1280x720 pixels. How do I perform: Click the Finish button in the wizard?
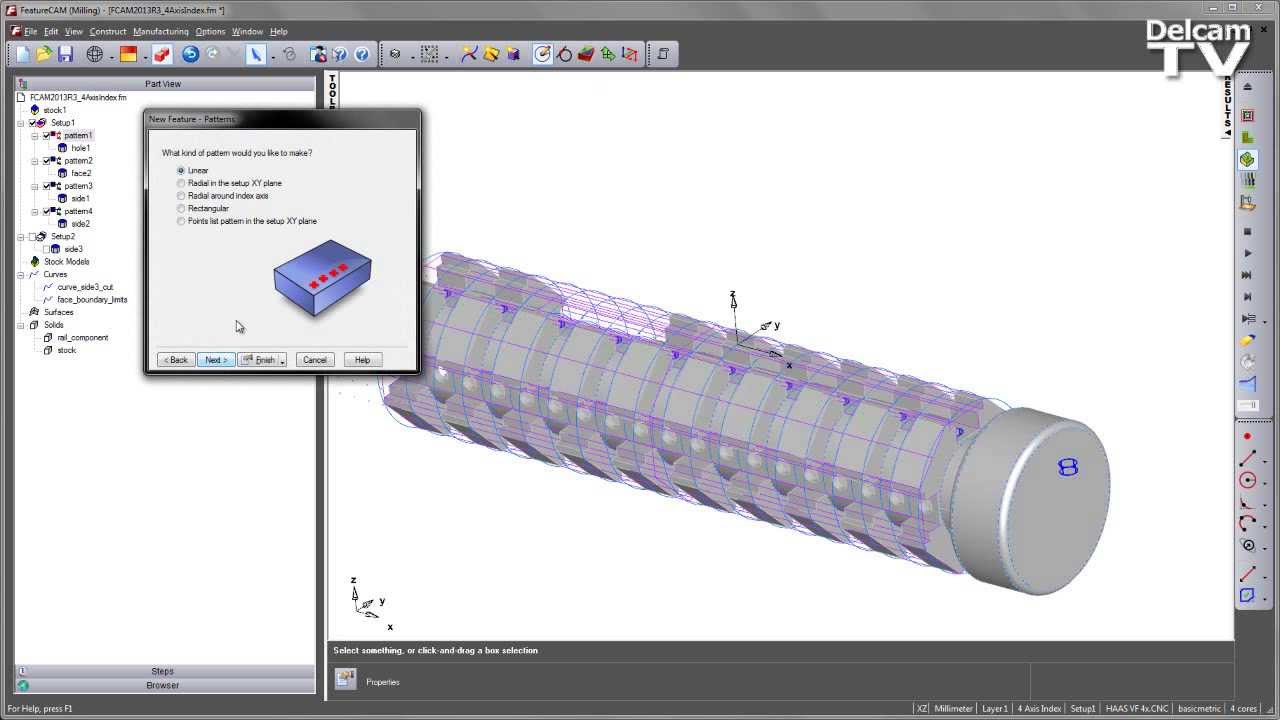pyautogui.click(x=259, y=360)
